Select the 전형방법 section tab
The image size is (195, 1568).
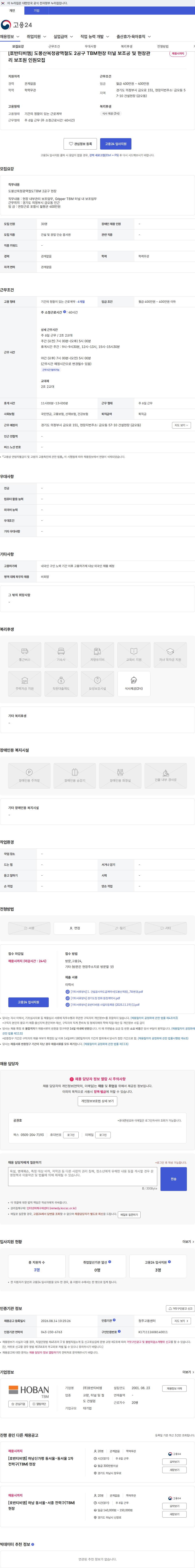click(x=163, y=46)
